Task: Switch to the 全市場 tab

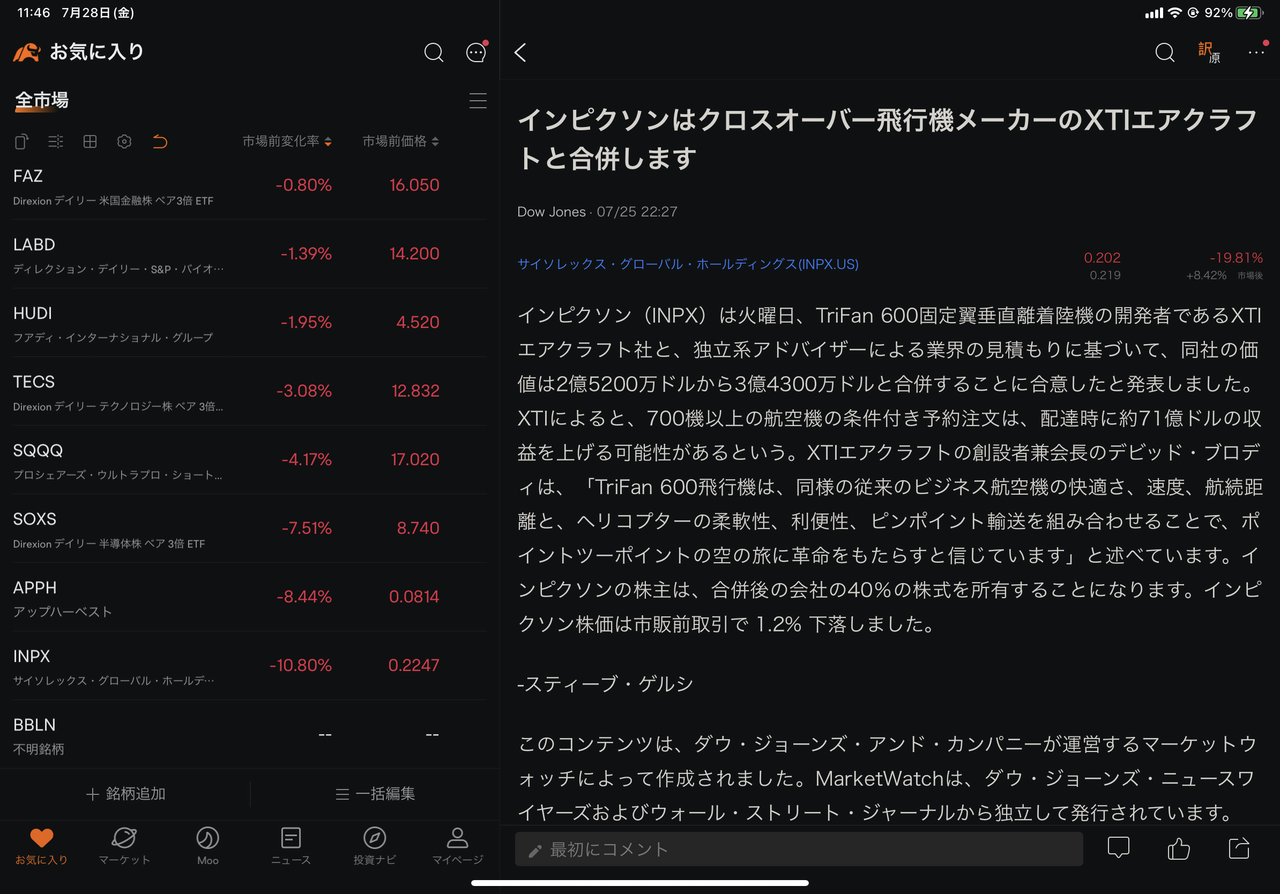Action: 38,100
